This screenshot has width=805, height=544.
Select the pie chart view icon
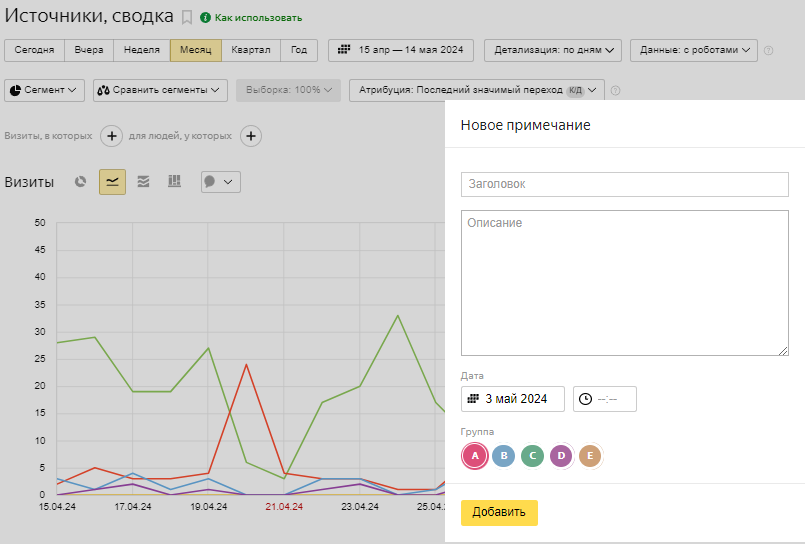point(81,182)
